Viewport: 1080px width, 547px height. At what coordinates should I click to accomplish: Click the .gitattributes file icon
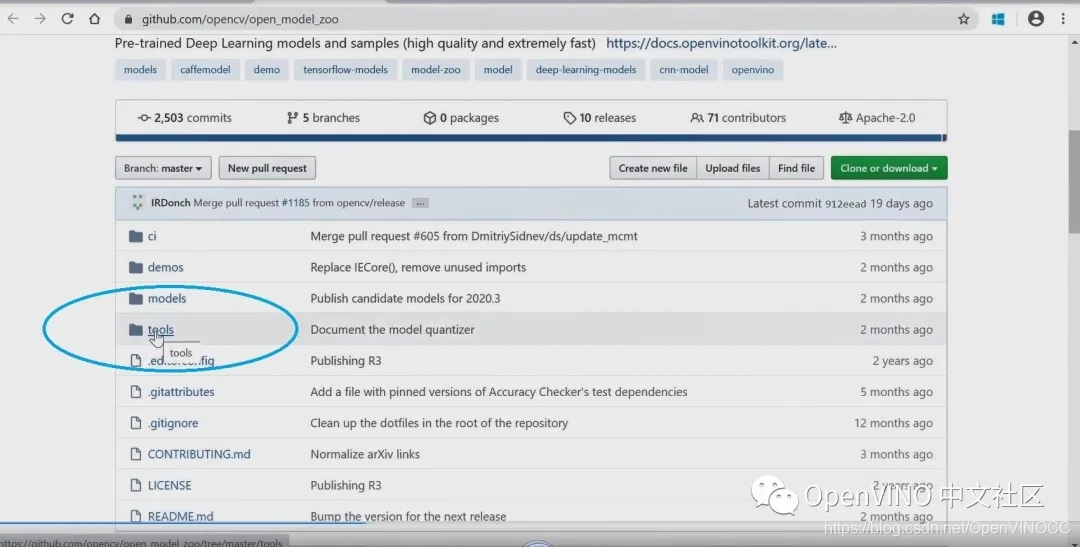coord(136,392)
